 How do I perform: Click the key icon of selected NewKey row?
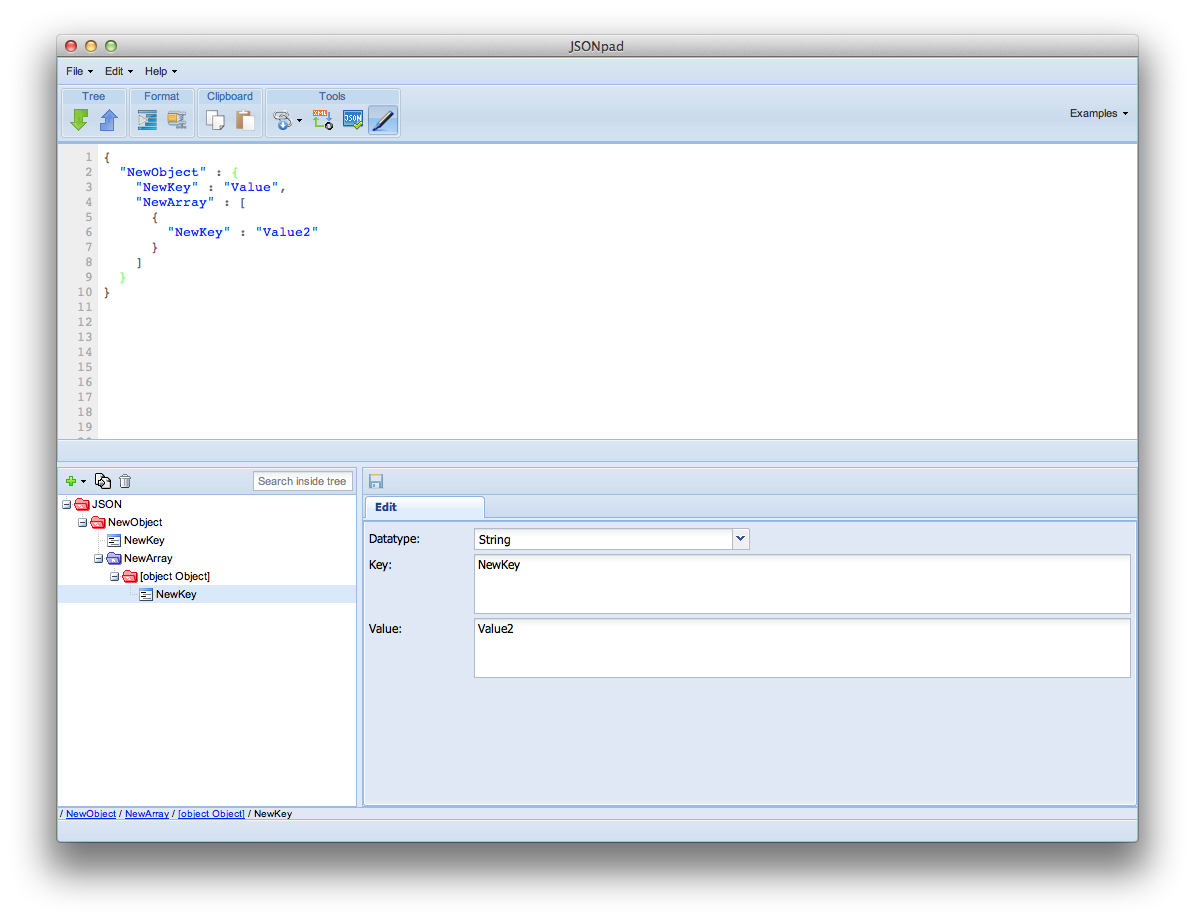click(146, 595)
